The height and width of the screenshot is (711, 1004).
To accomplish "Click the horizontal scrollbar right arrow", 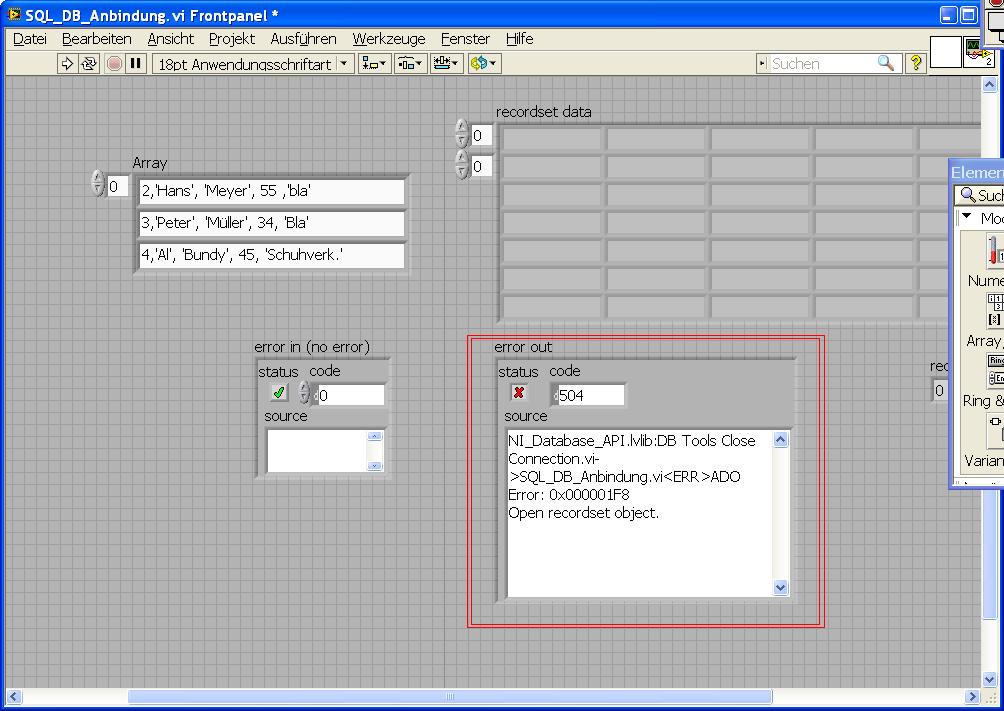I will click(973, 696).
